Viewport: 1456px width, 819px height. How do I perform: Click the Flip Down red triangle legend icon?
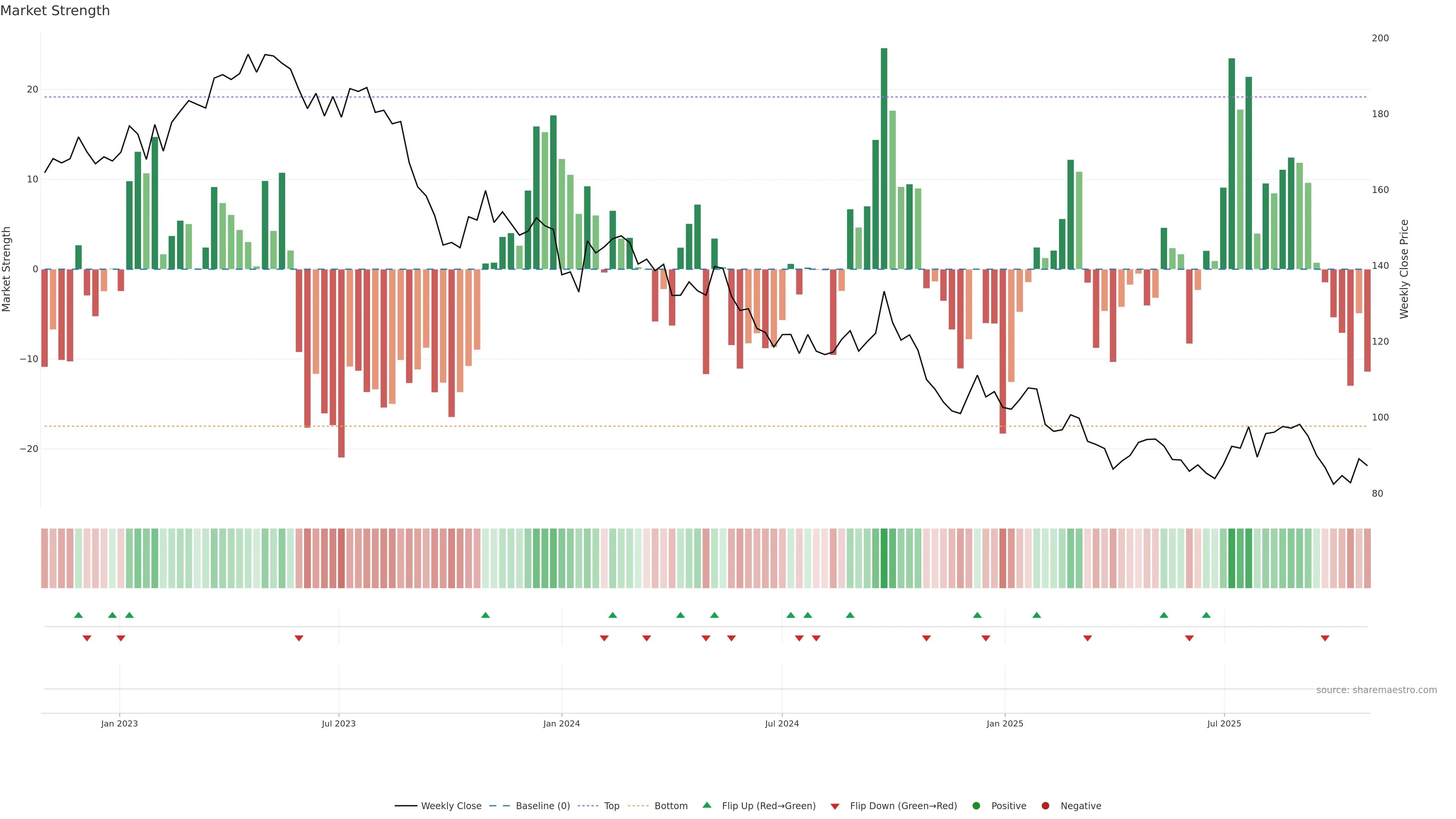click(x=835, y=806)
